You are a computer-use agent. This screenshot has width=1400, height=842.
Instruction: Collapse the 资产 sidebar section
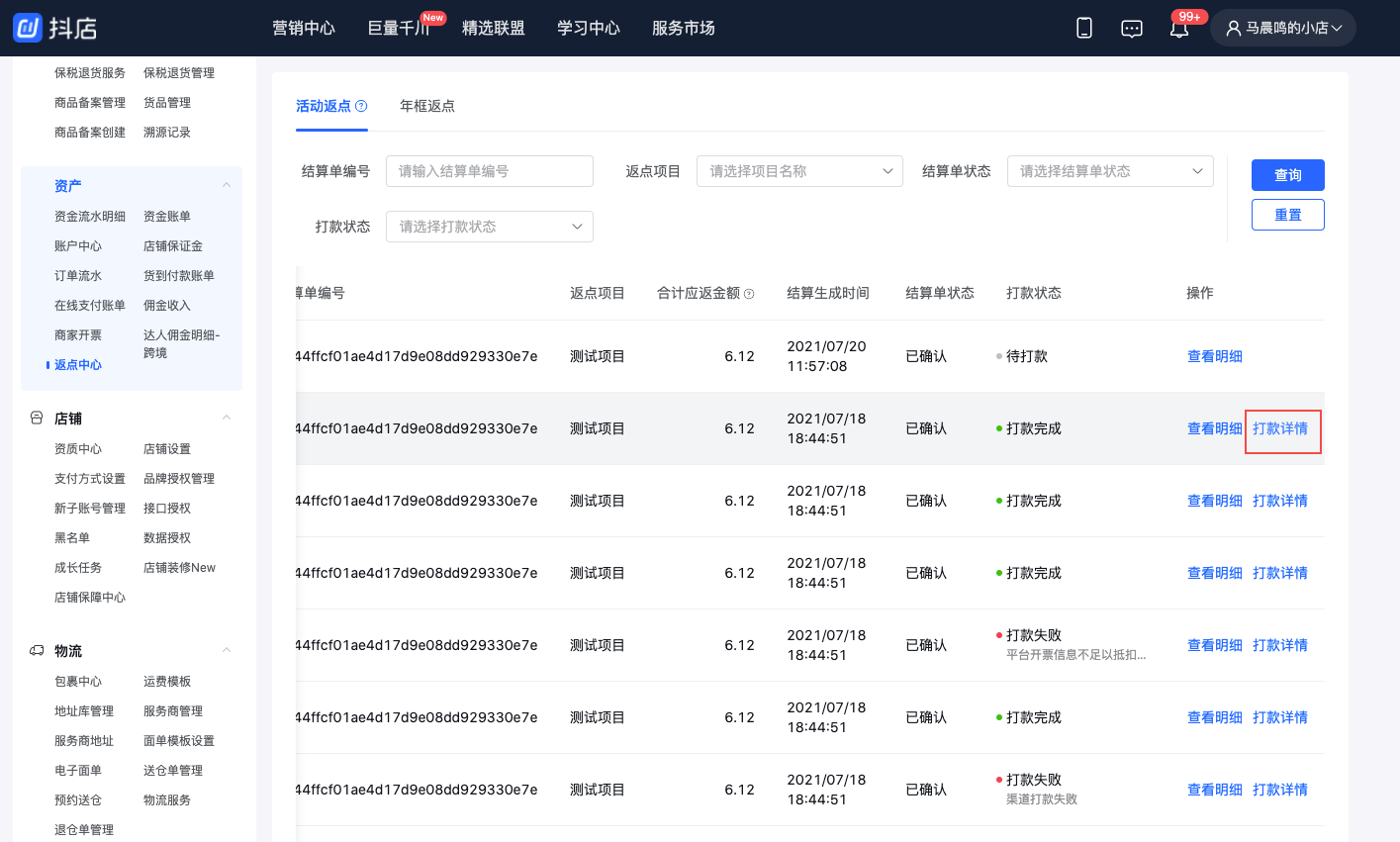[227, 186]
